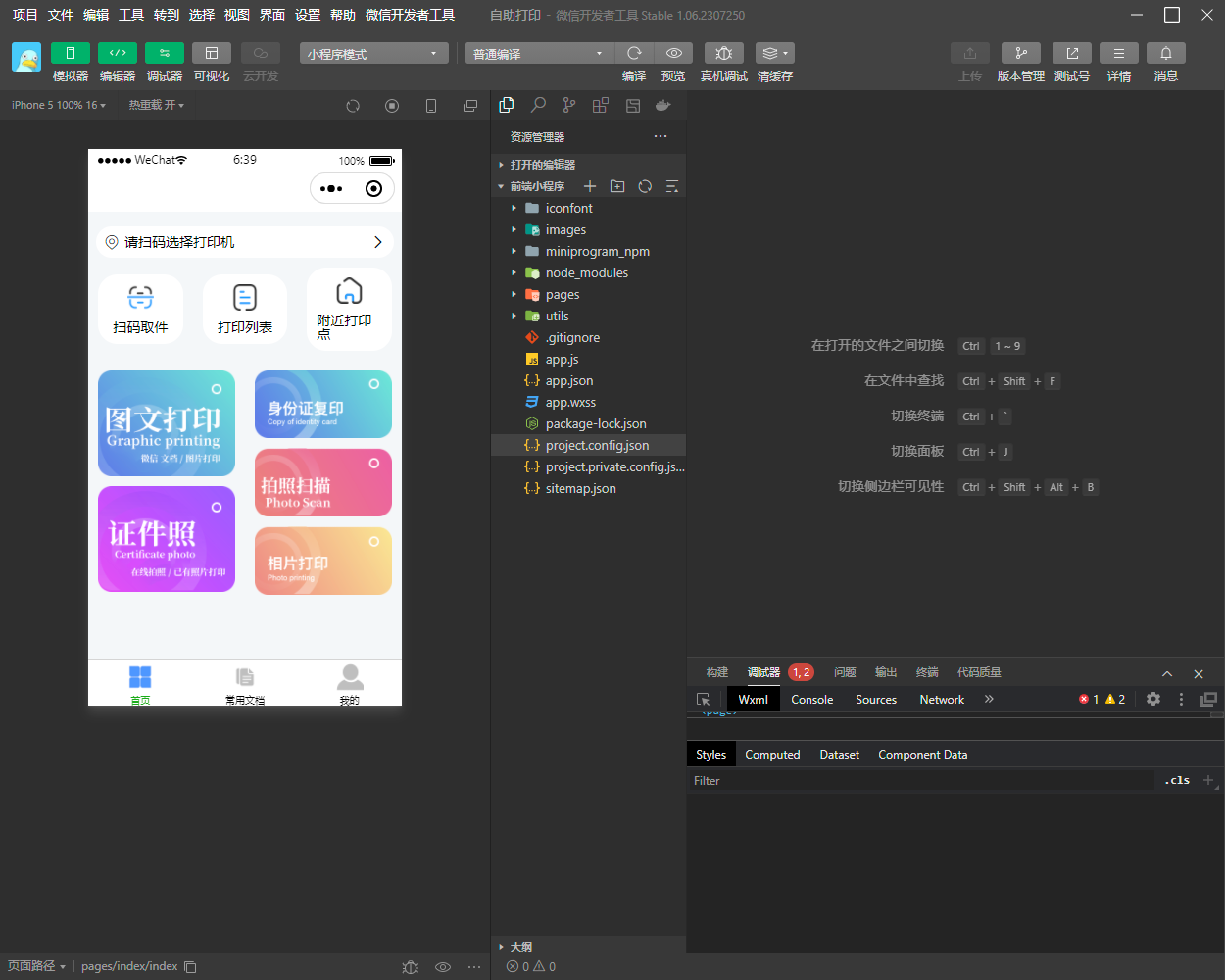Toggle the bug debug icon near page path bar
1225x980 pixels.
[x=410, y=967]
